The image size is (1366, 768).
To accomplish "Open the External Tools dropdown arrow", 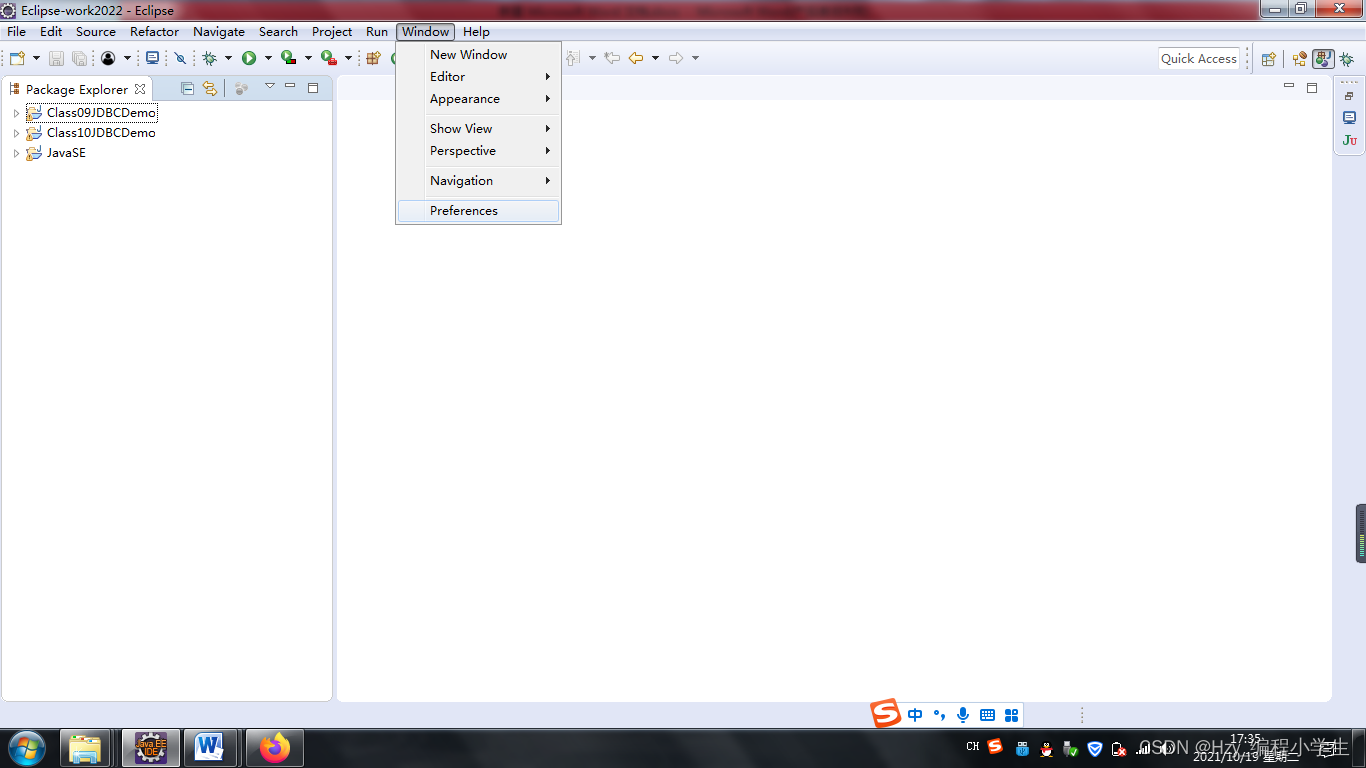I will pos(348,58).
